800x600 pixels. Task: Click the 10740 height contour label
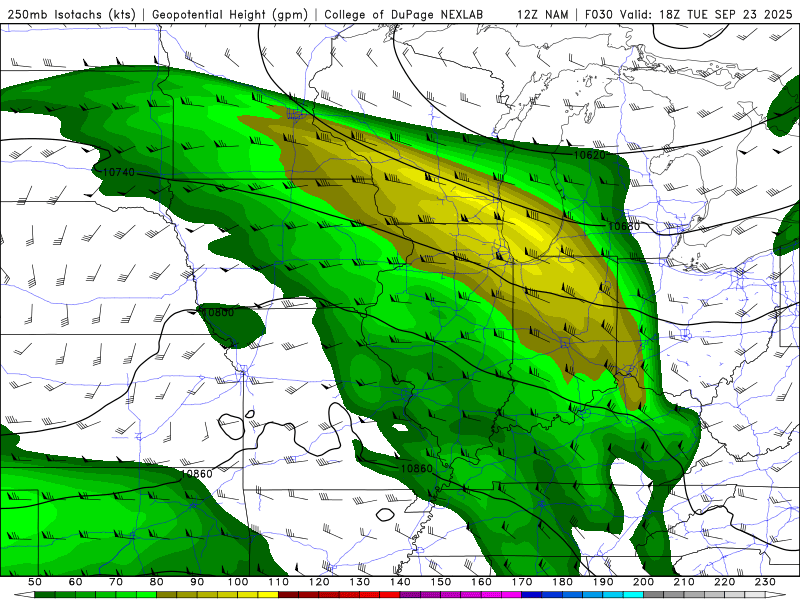click(119, 172)
